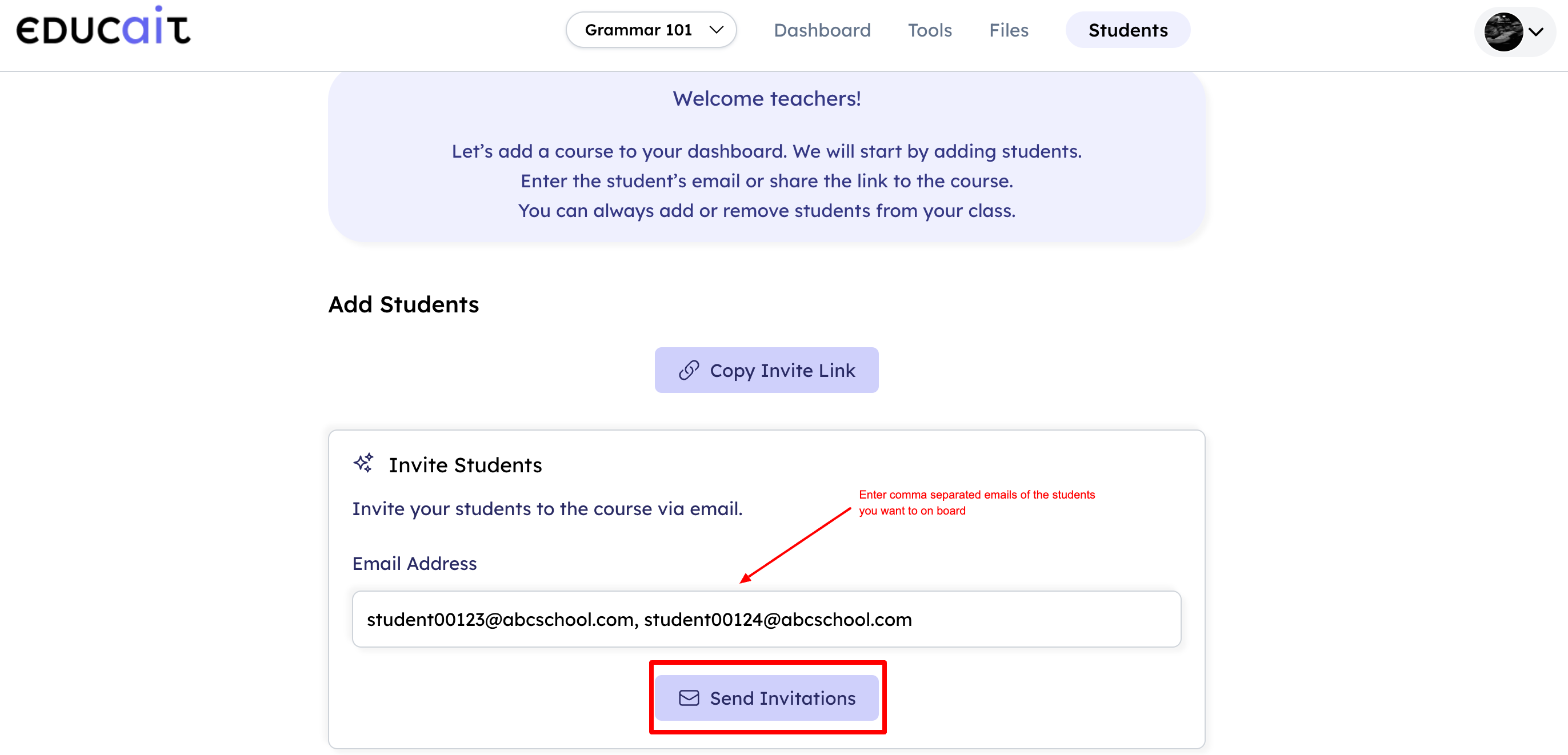Click the Add Students heading

[x=403, y=304]
